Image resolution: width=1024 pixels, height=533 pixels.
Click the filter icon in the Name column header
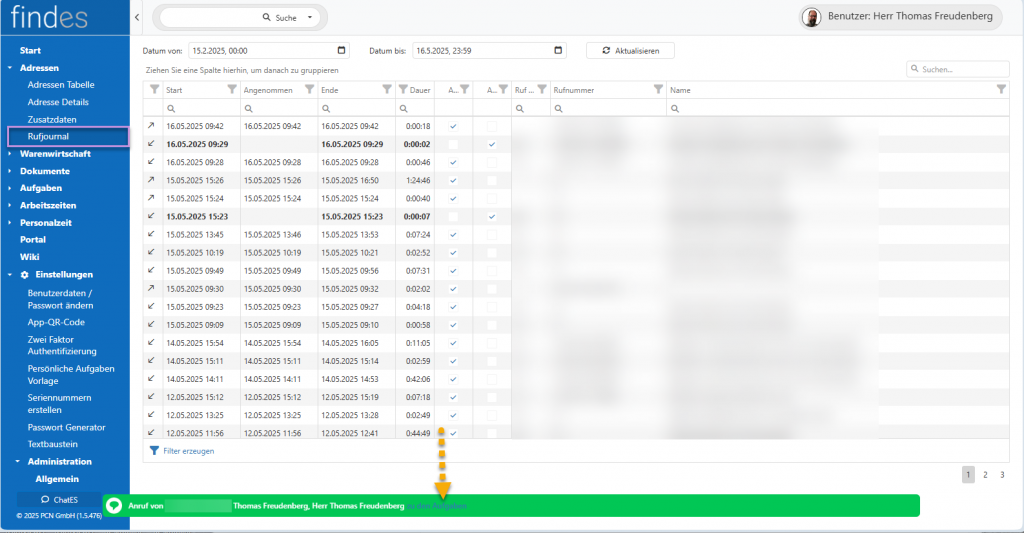point(1001,90)
